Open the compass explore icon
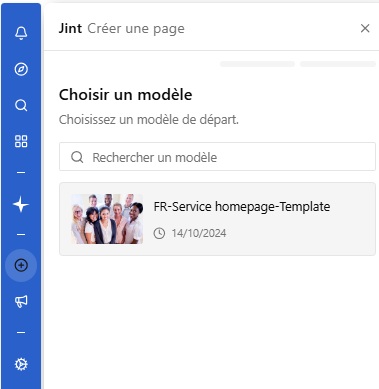The image size is (379, 389). 21,69
